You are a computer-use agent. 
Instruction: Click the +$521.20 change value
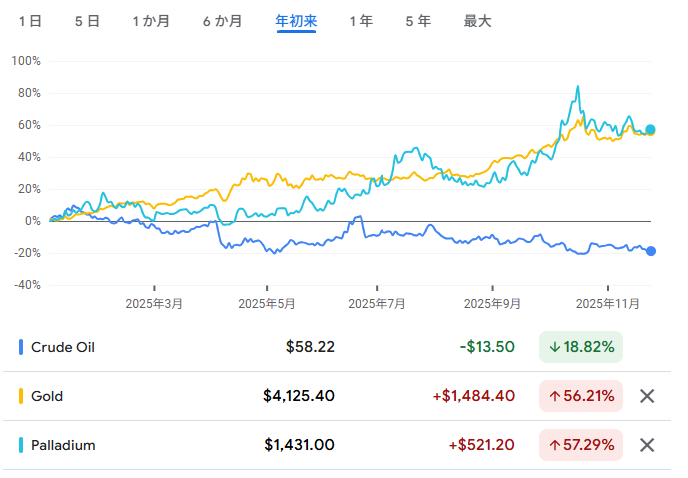pyautogui.click(x=481, y=445)
